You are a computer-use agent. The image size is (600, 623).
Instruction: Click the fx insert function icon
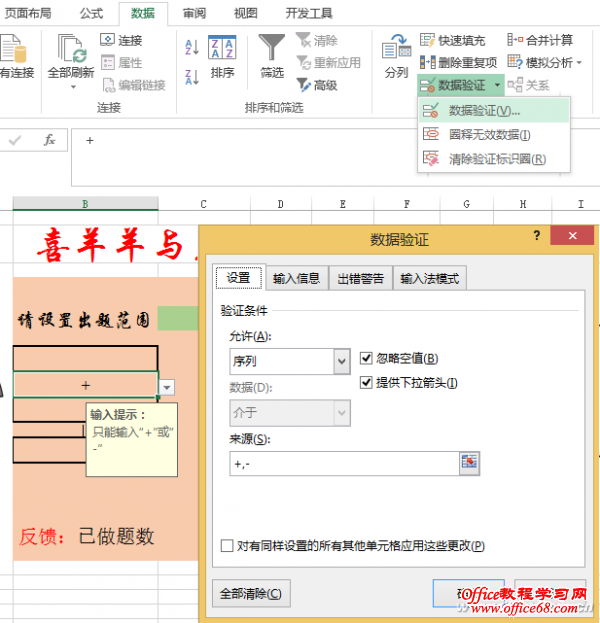tap(49, 140)
